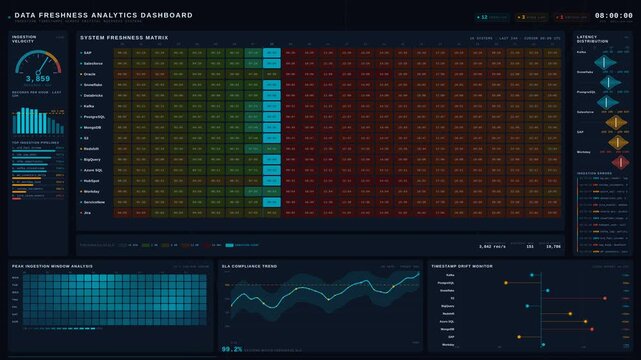Select the 99.2% SLA compliance value

pos(232,349)
